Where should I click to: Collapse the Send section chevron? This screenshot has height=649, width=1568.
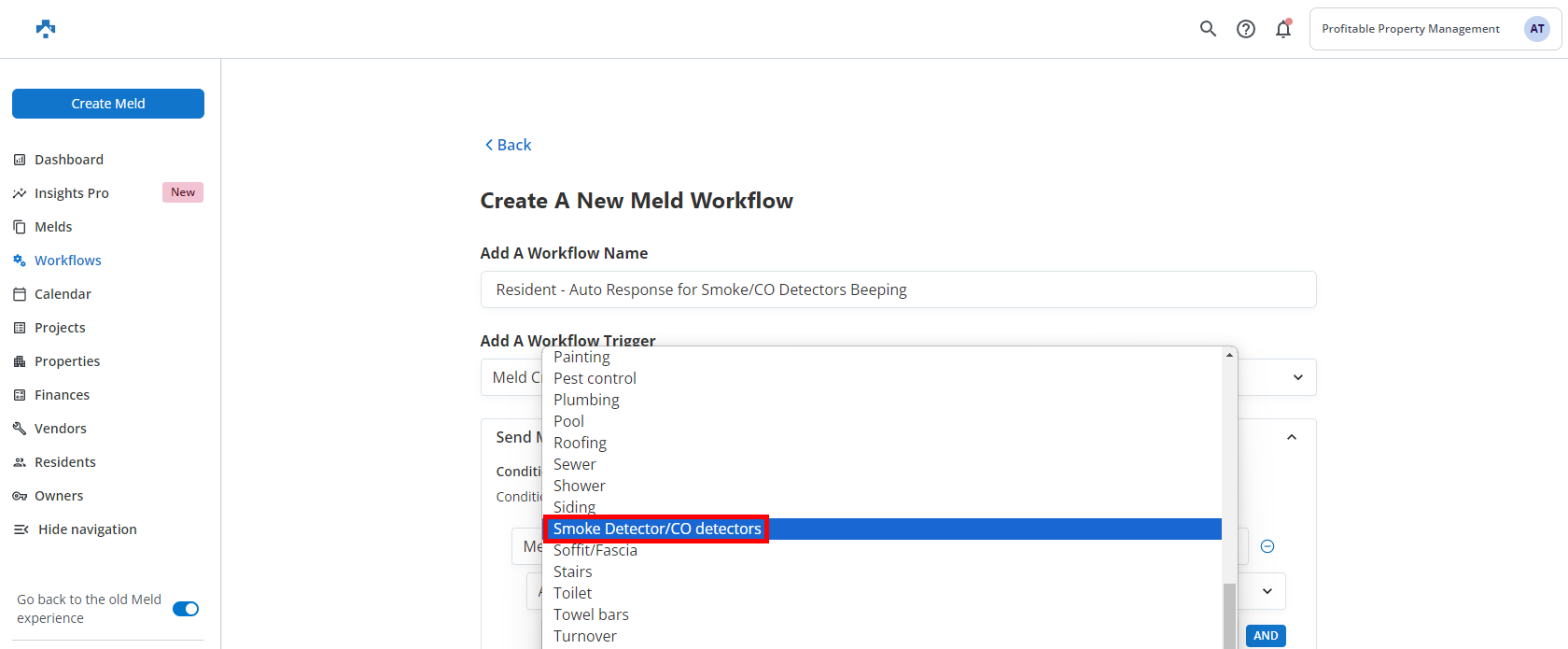1292,437
